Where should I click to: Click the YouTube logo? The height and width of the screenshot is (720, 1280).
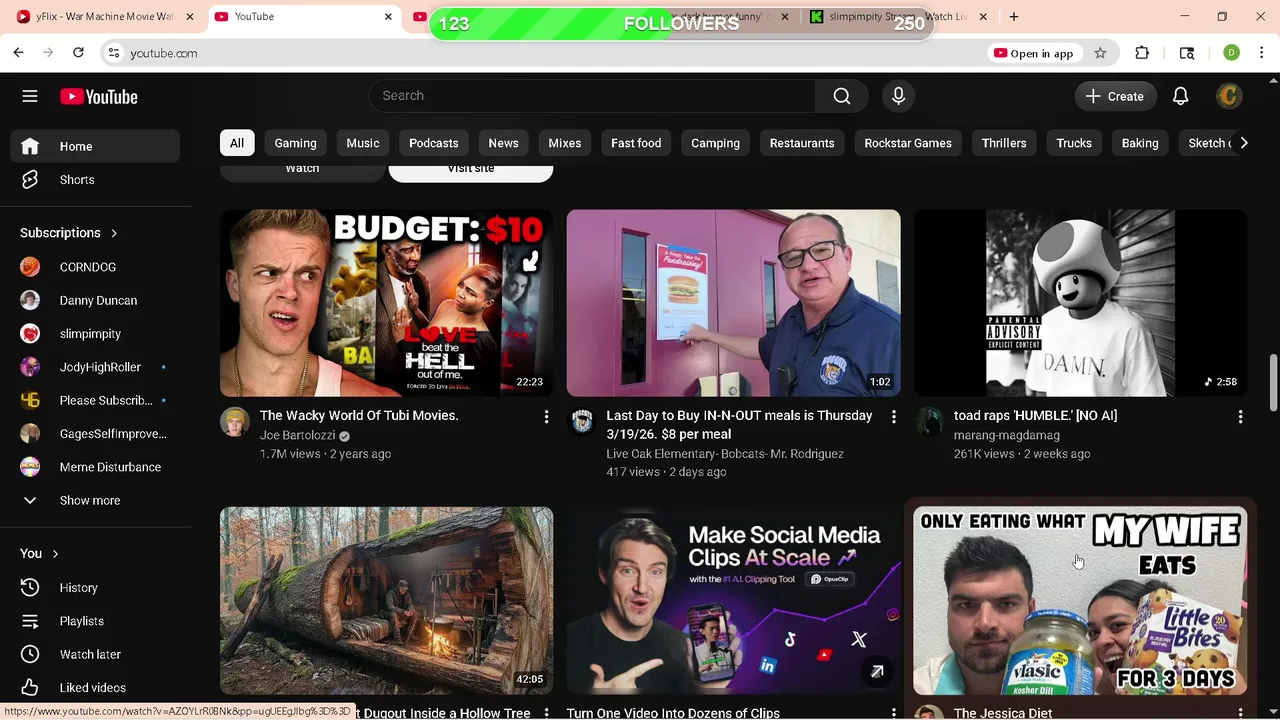pos(99,96)
